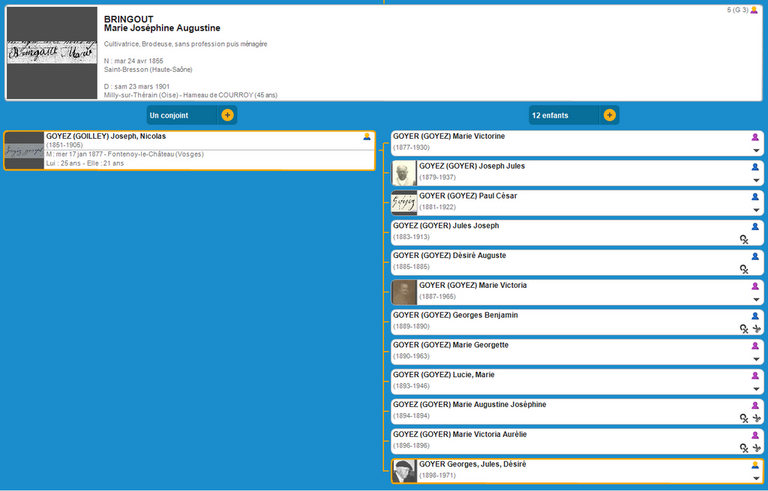Image resolution: width=768 pixels, height=491 pixels.
Task: Click the blue person icon for Joseph Jules
Action: coord(756,167)
